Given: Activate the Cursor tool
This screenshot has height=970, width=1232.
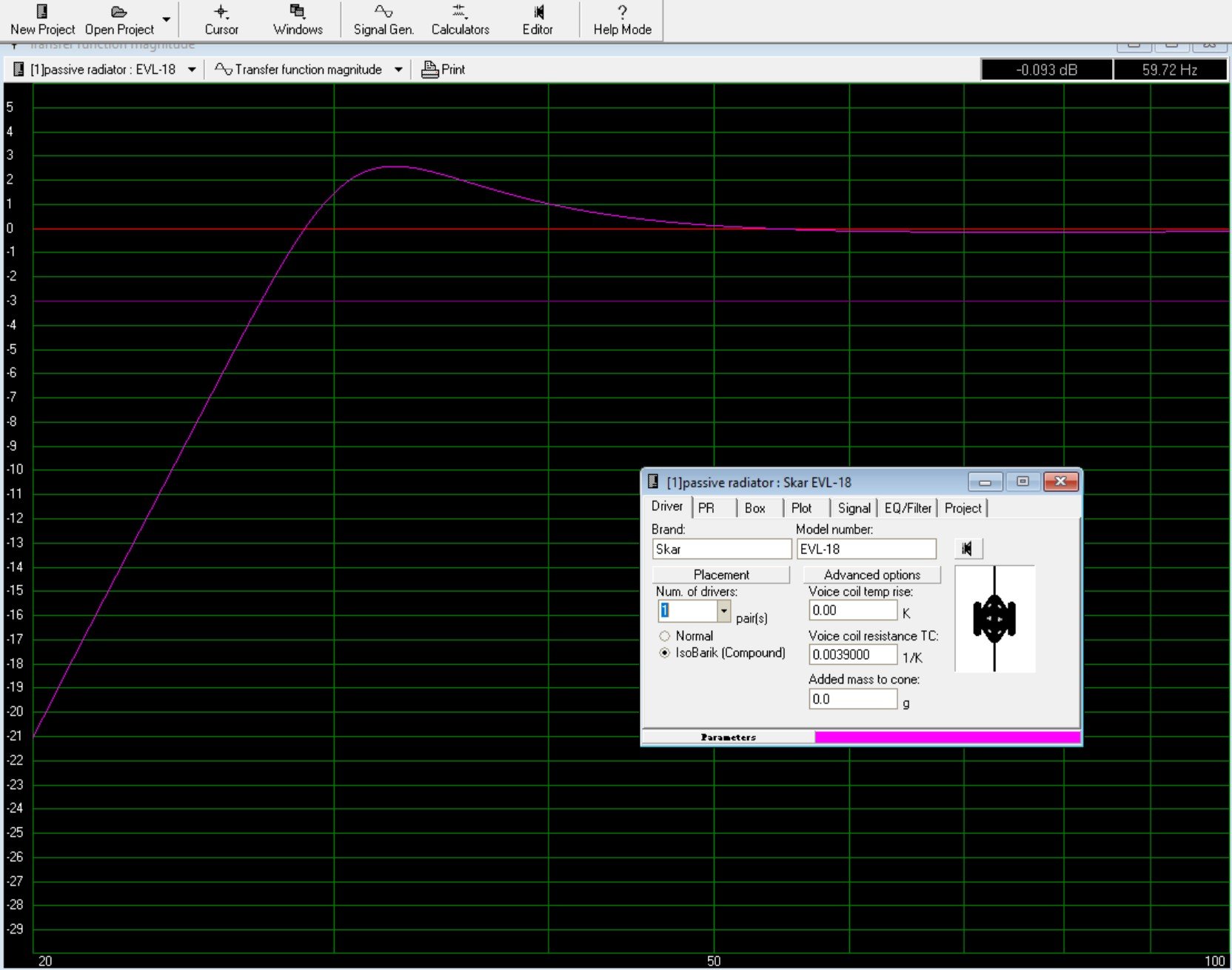Looking at the screenshot, I should click(x=221, y=19).
